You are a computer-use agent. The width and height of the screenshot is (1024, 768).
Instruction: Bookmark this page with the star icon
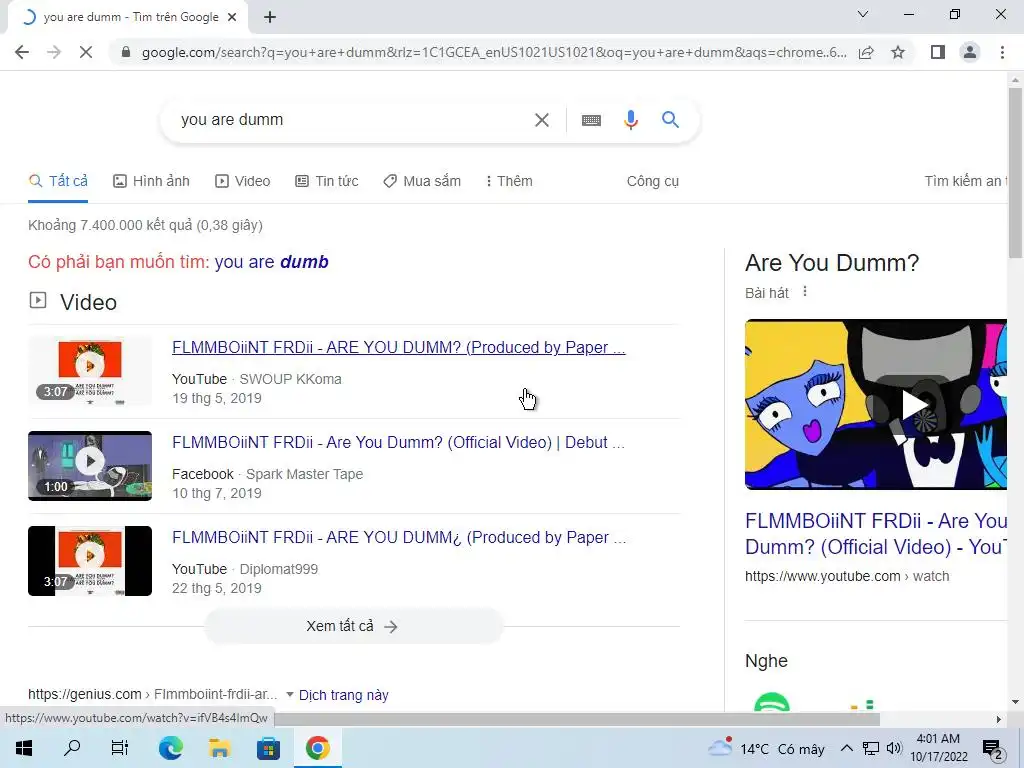(898, 52)
